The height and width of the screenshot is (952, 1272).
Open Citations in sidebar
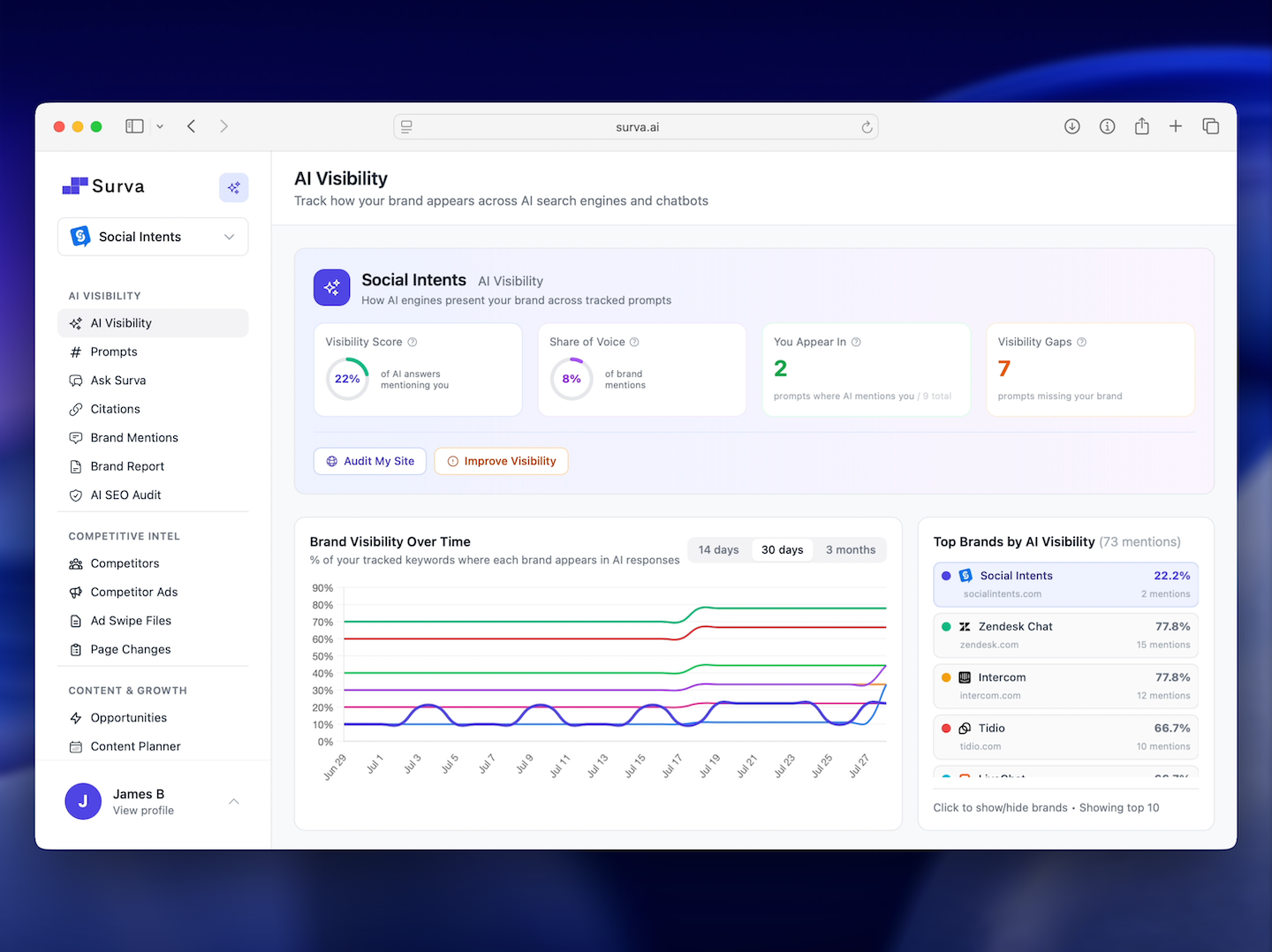click(153, 409)
